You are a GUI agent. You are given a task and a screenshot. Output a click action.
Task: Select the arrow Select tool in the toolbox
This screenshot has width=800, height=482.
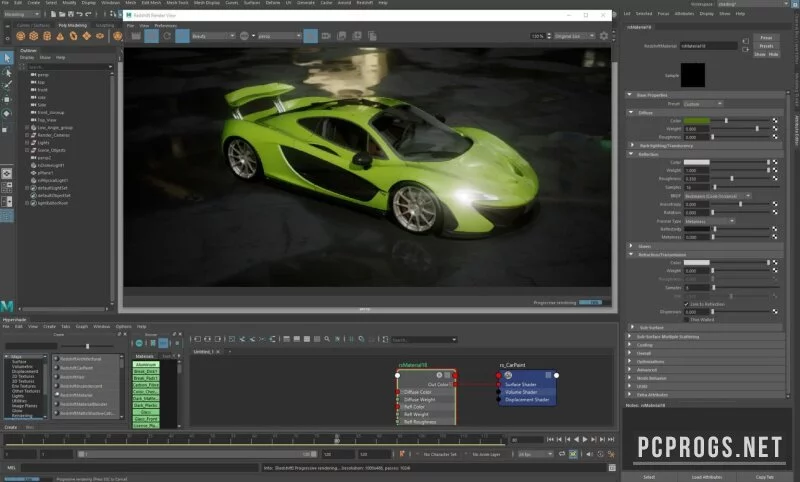7,58
